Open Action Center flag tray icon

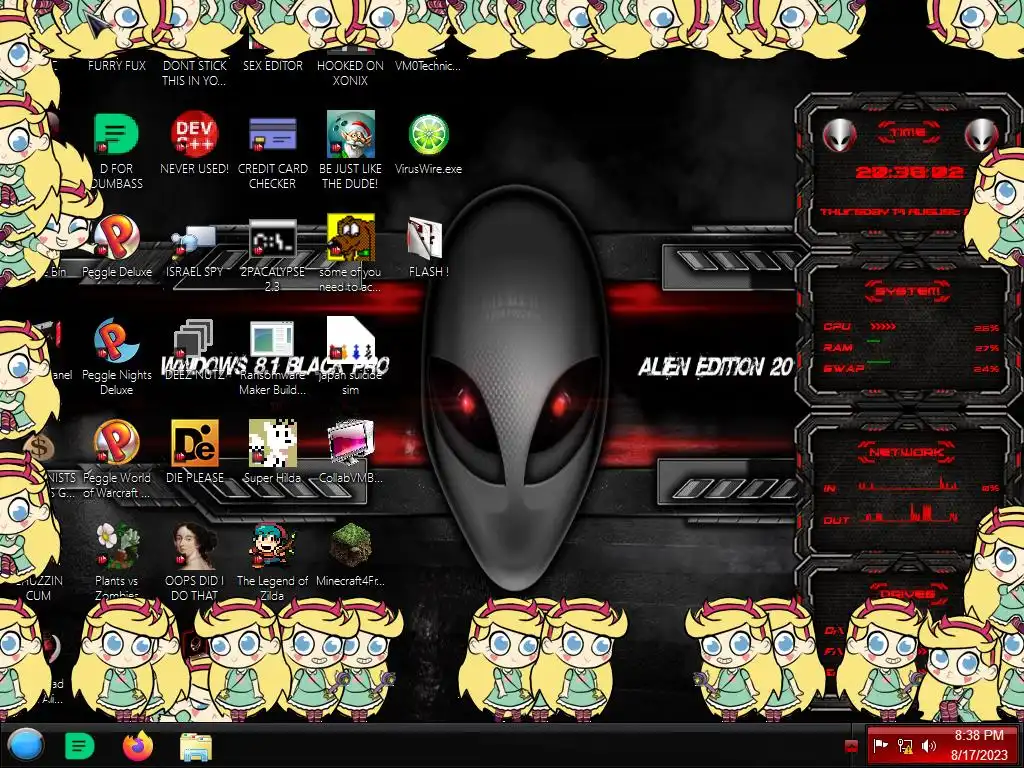(x=880, y=745)
